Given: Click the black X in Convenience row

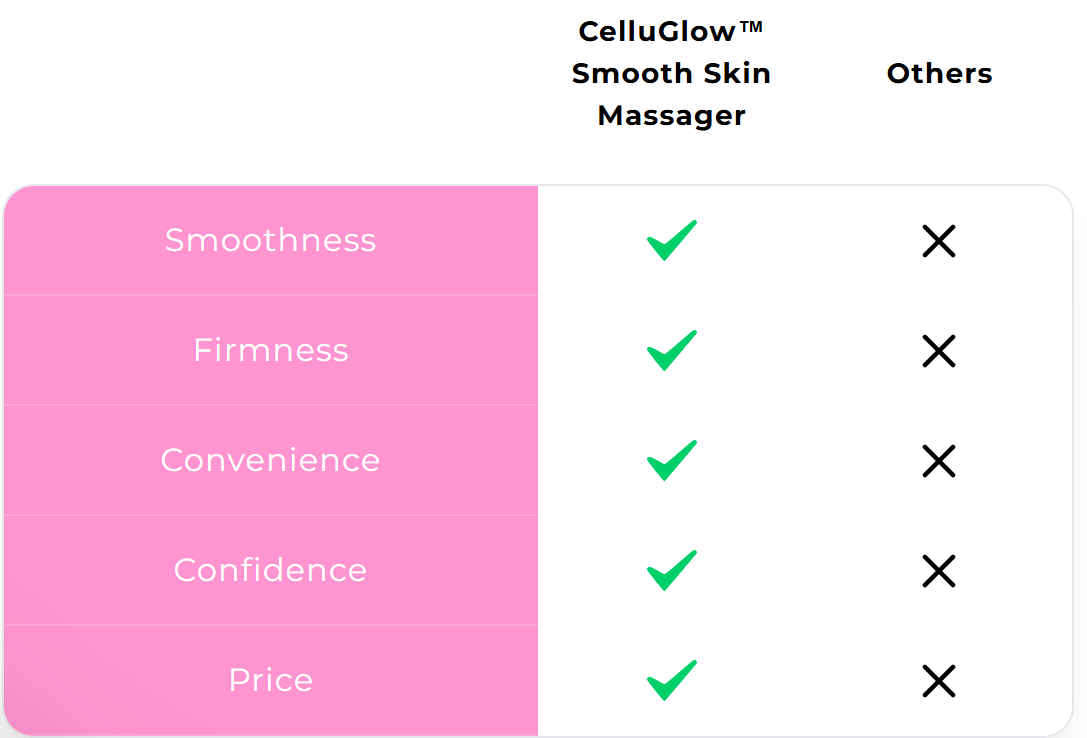Looking at the screenshot, I should click(939, 461).
